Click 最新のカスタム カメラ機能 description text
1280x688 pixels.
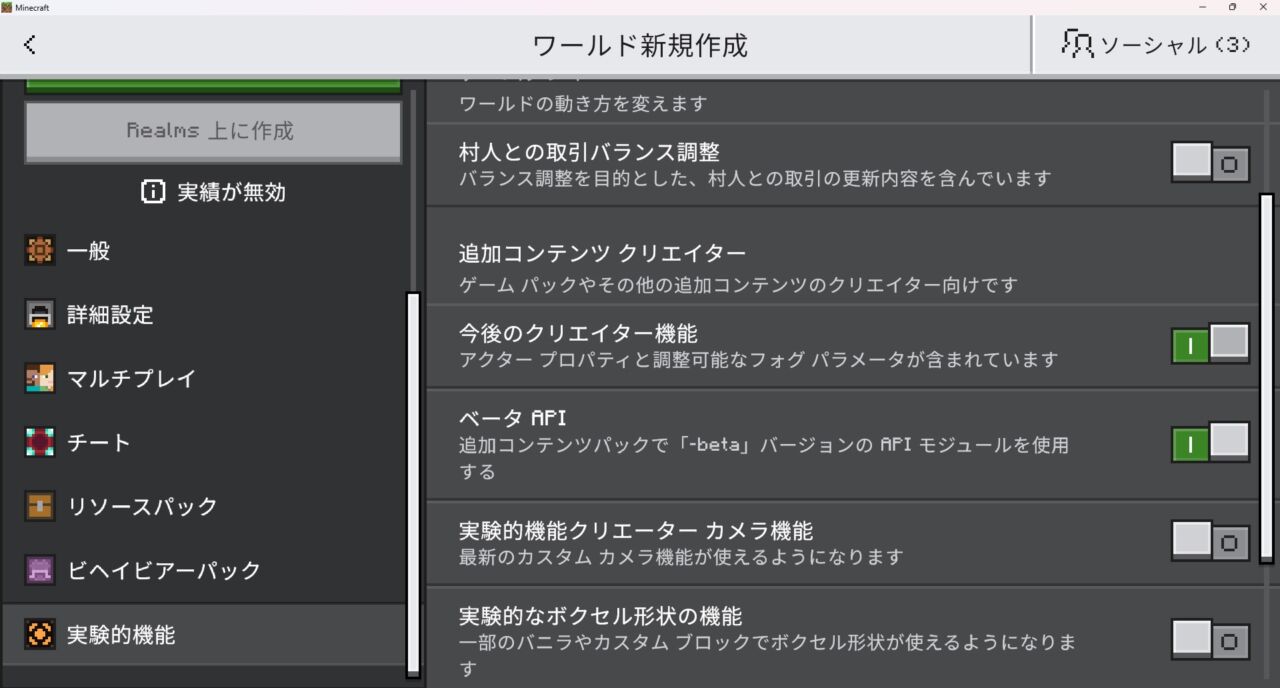[681, 557]
